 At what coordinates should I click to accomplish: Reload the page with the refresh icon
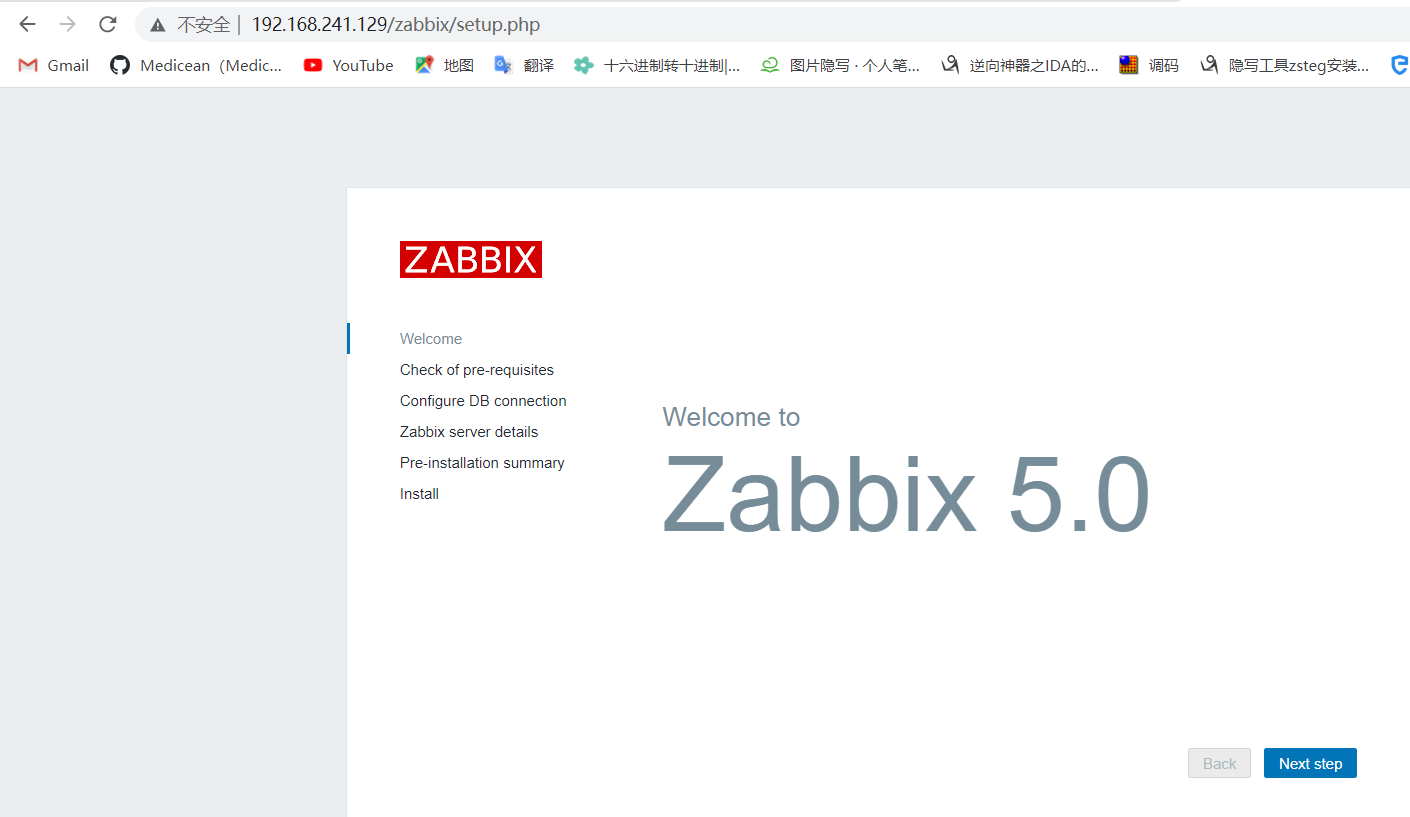coord(108,24)
